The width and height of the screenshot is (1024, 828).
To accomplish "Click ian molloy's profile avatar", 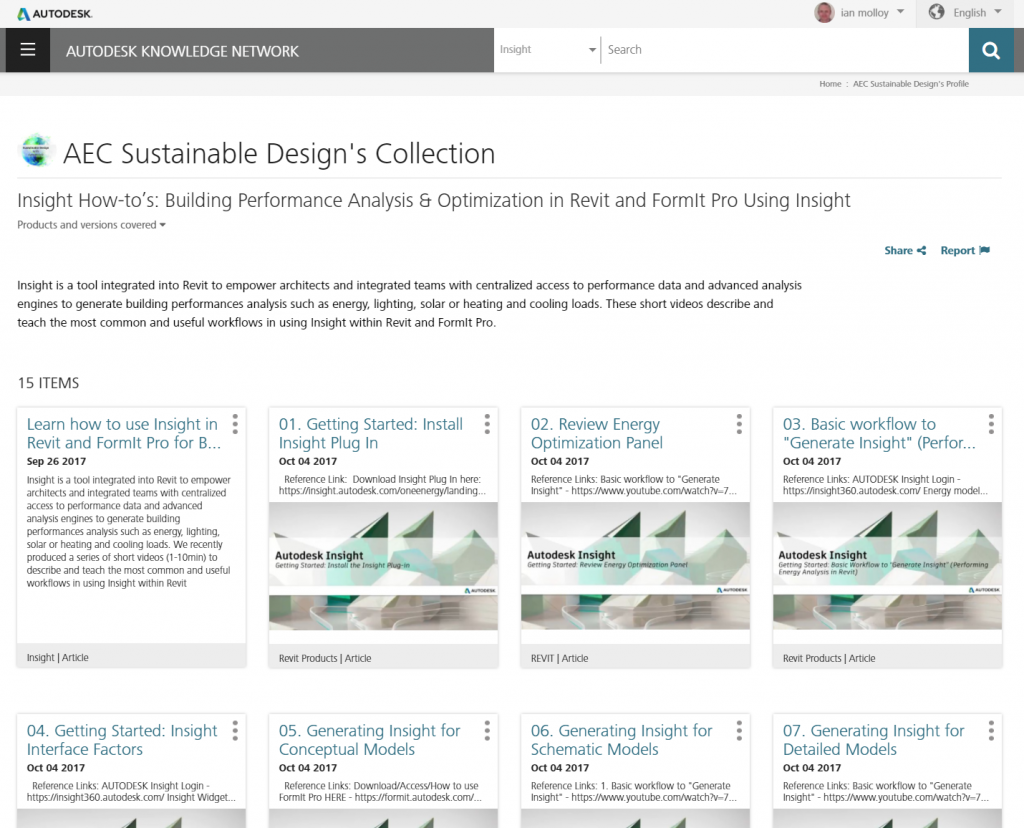I will click(824, 12).
